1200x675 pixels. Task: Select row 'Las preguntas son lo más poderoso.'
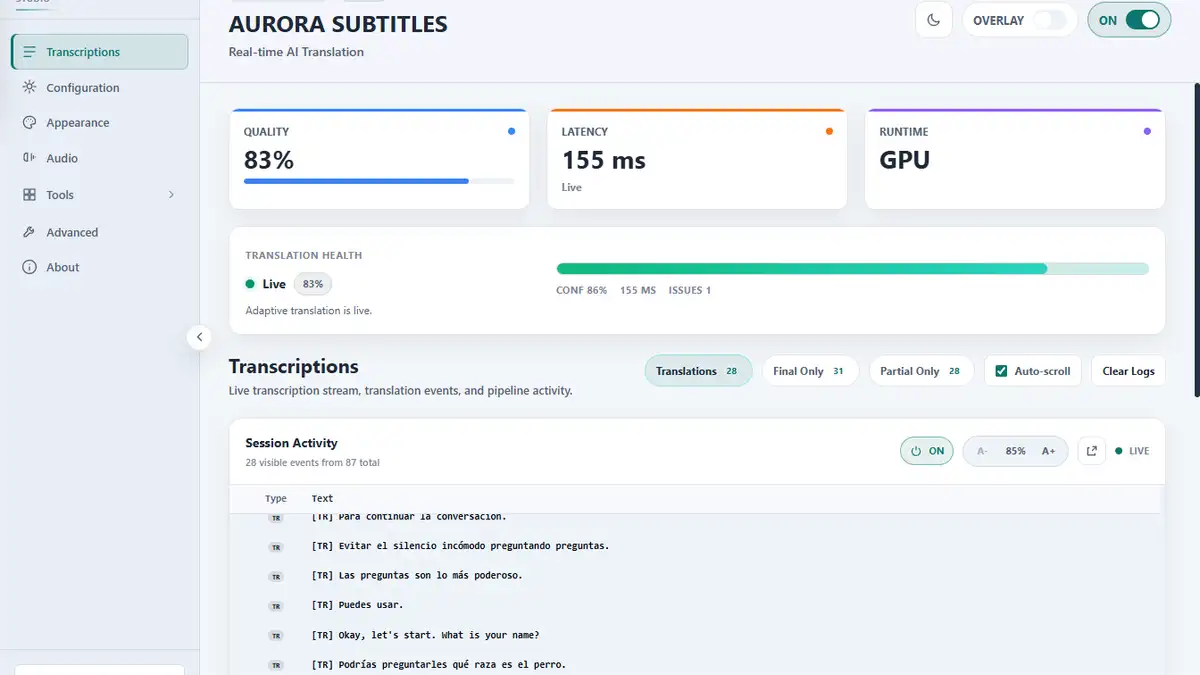(x=697, y=576)
